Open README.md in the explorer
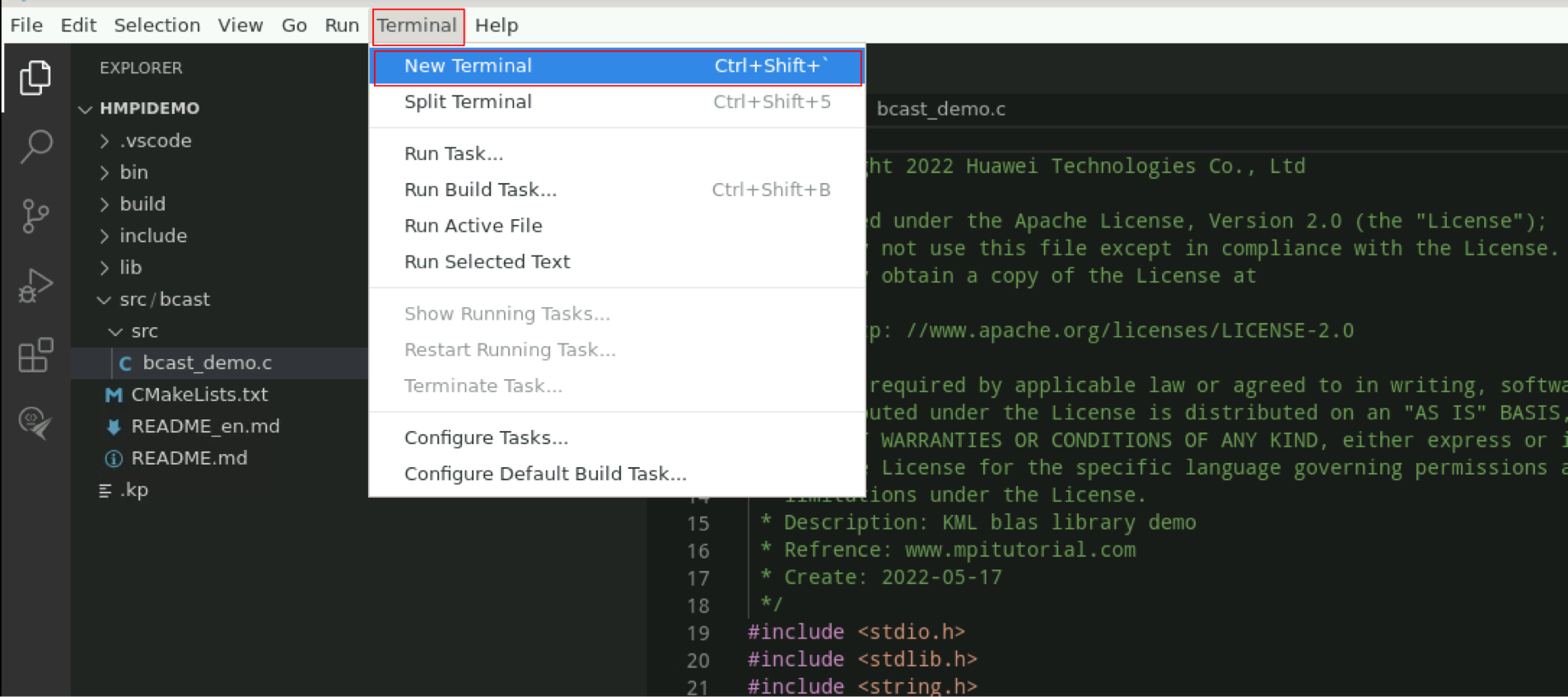The height and width of the screenshot is (697, 1568). pos(189,458)
